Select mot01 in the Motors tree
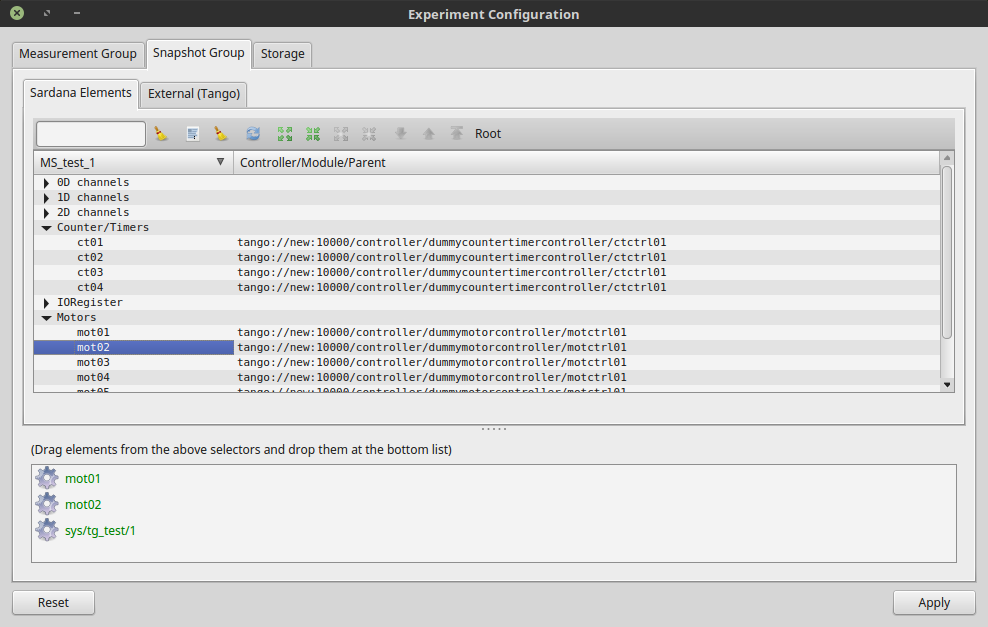988x627 pixels. click(93, 333)
